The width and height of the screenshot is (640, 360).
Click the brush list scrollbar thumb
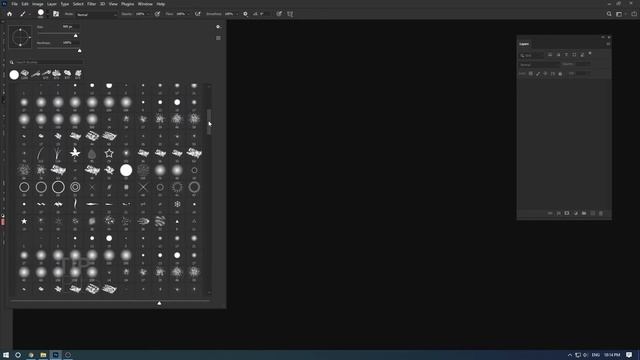209,122
